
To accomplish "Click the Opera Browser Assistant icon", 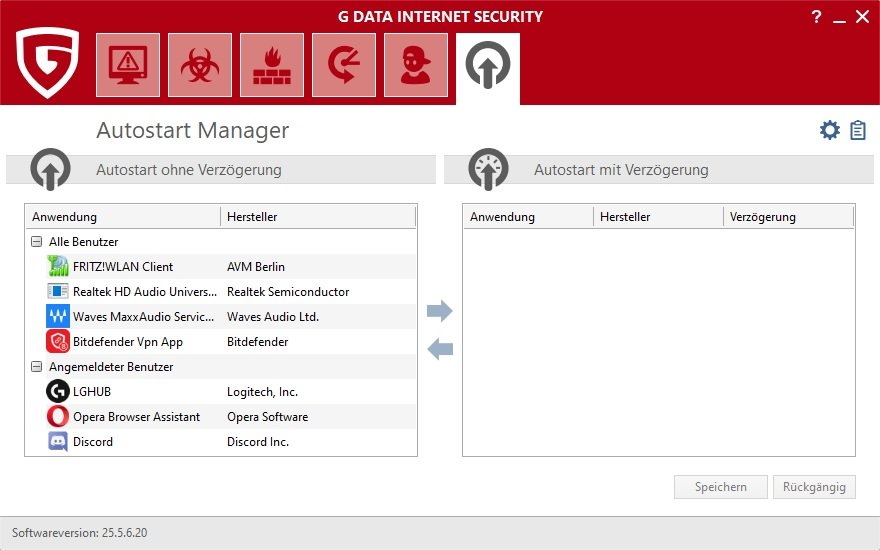I will click(58, 416).
